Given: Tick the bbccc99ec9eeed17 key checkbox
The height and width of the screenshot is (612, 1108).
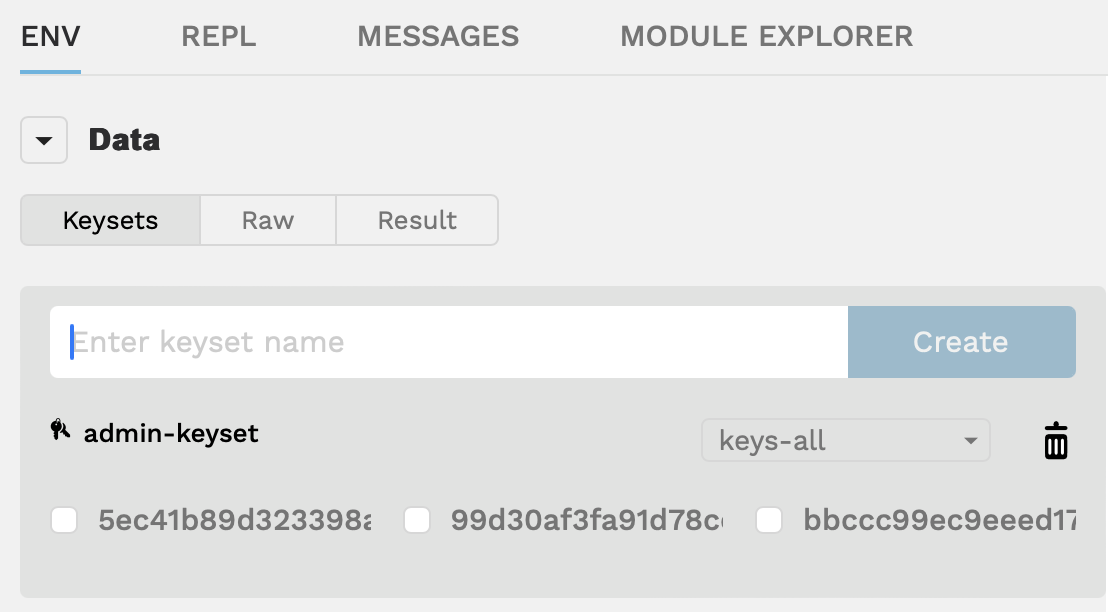Looking at the screenshot, I should [769, 520].
